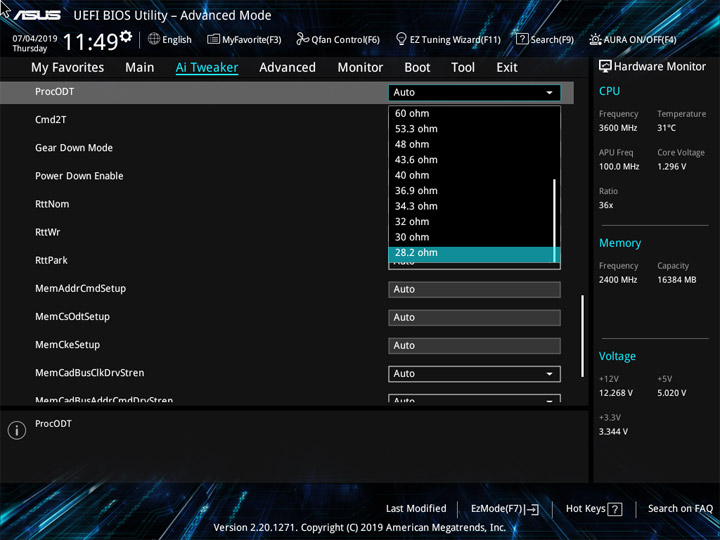Click the Last Modified button
Viewport: 720px width, 540px height.
[416, 509]
